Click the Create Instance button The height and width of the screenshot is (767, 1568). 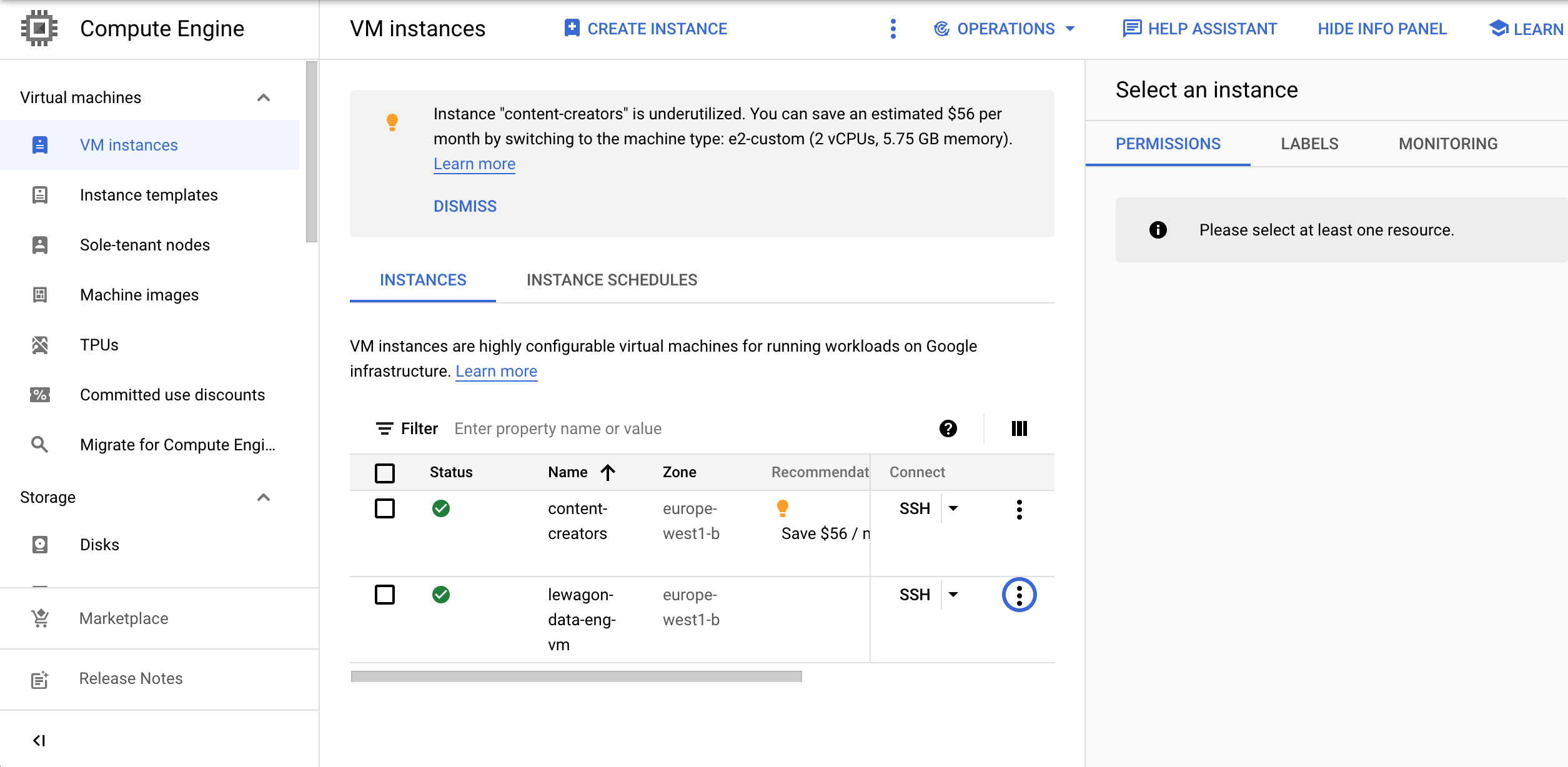coord(645,29)
